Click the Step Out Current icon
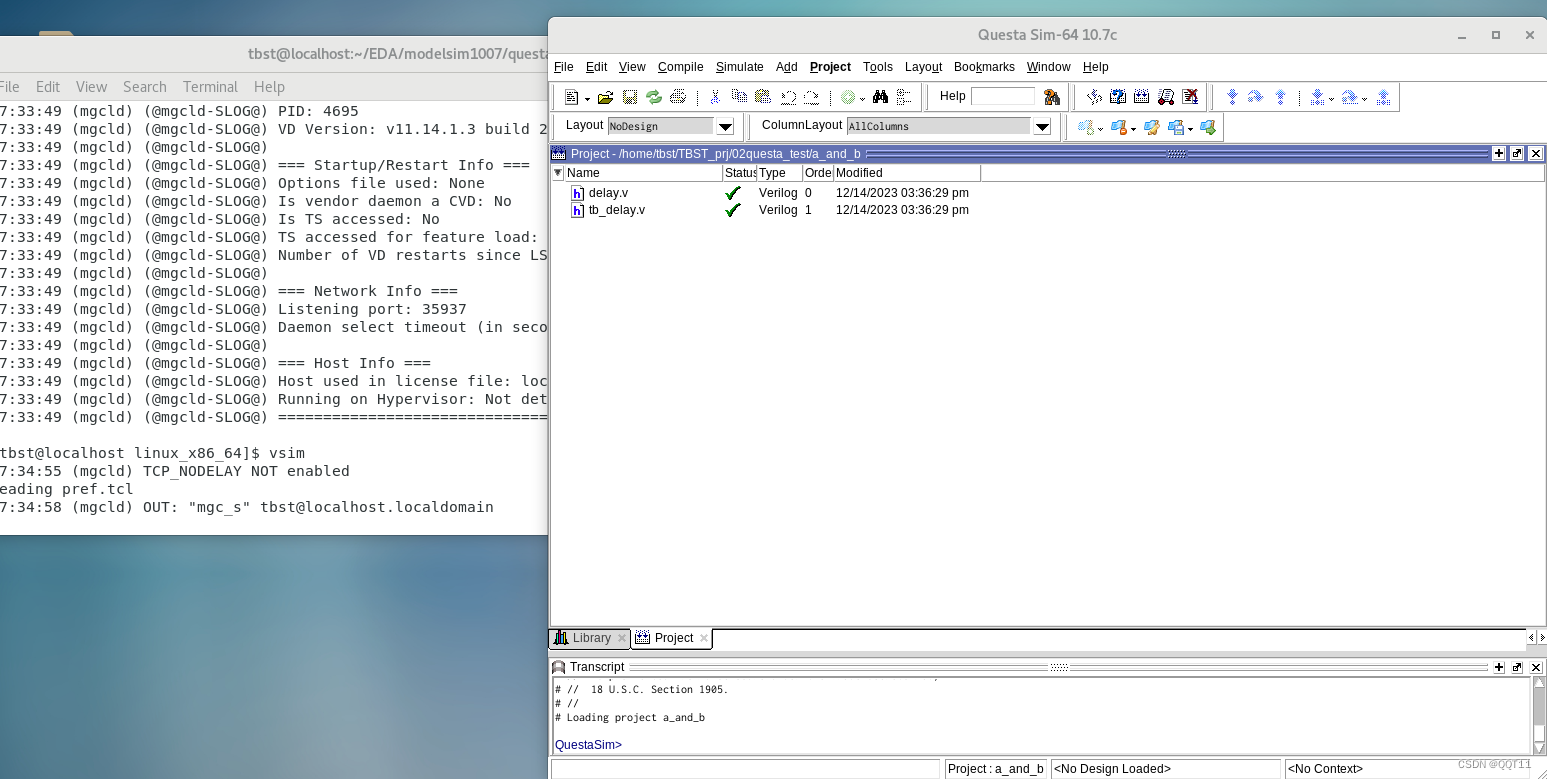The height and width of the screenshot is (779, 1547). [1384, 97]
